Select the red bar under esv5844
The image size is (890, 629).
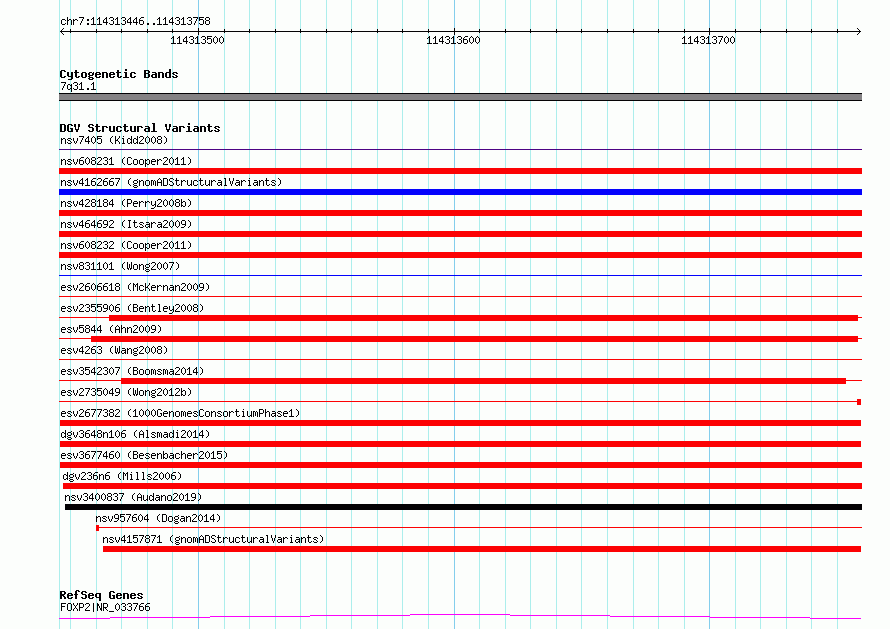(x=475, y=339)
